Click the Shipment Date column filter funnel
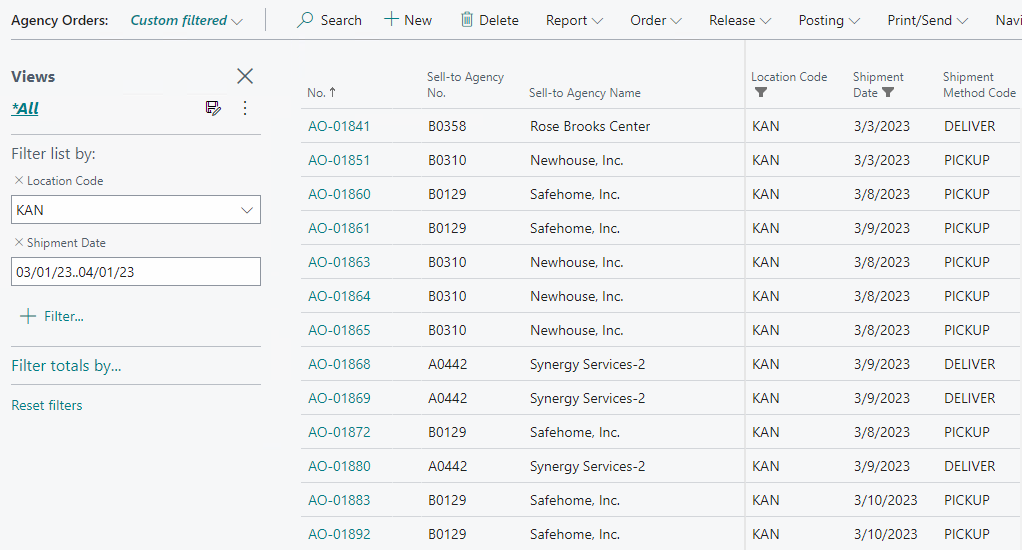Screen dimensions: 1022x550 tap(888, 93)
